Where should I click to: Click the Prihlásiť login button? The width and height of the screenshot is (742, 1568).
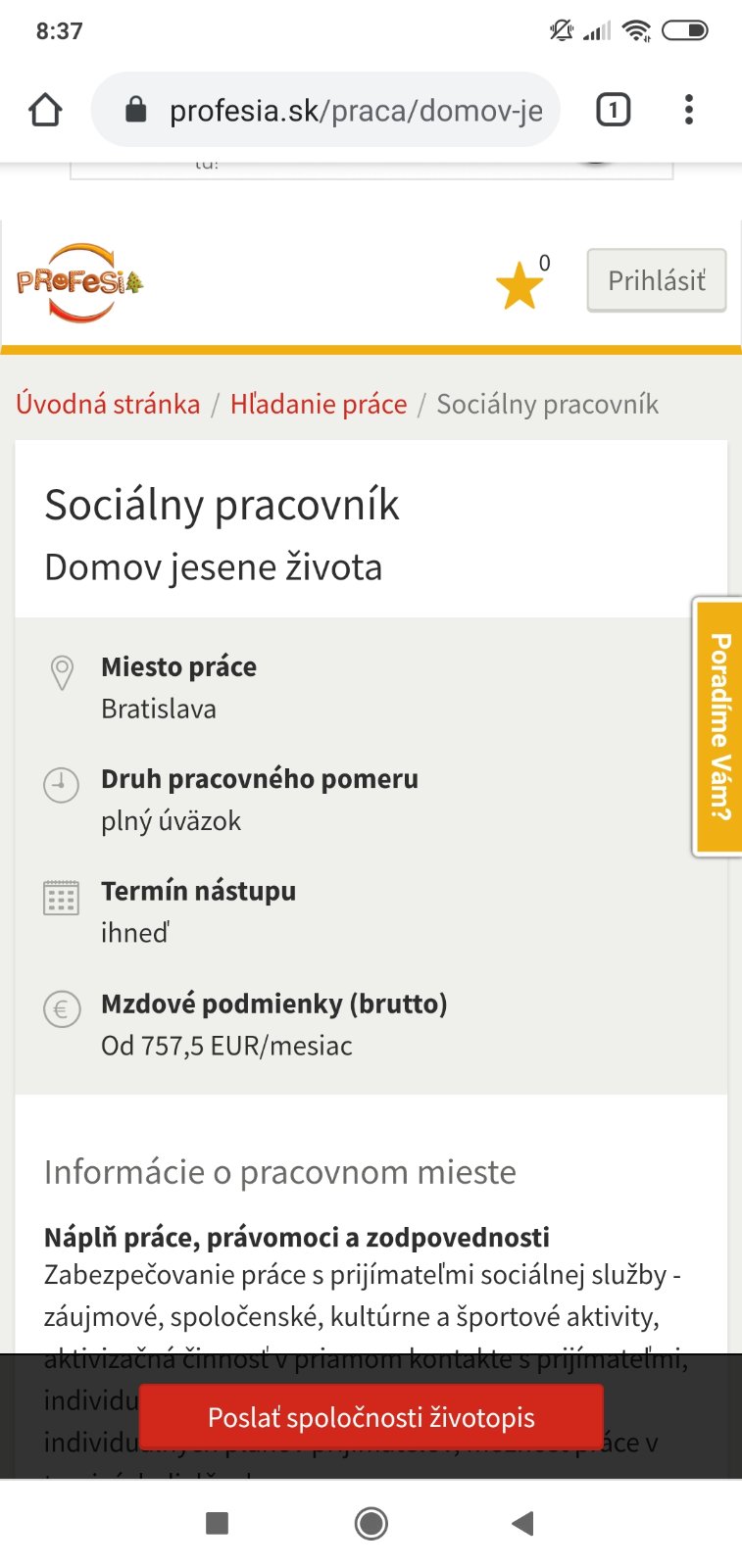coord(656,281)
